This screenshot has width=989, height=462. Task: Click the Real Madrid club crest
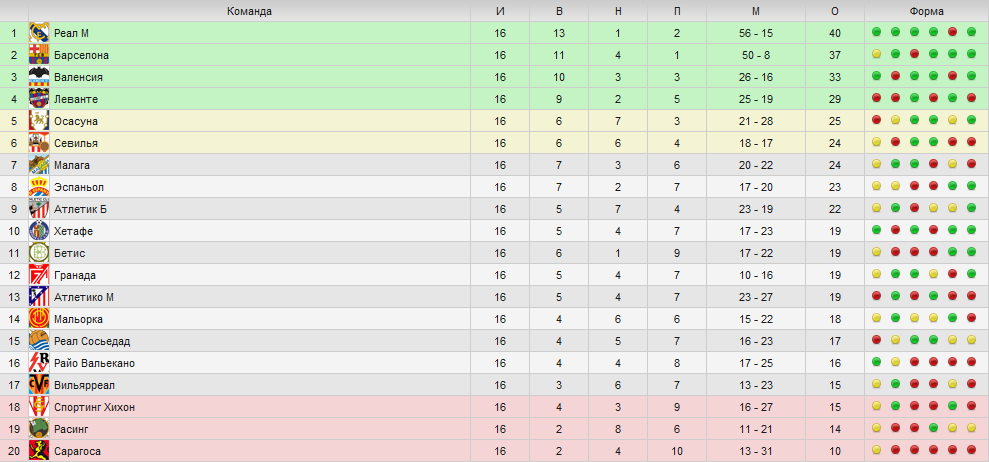39,33
